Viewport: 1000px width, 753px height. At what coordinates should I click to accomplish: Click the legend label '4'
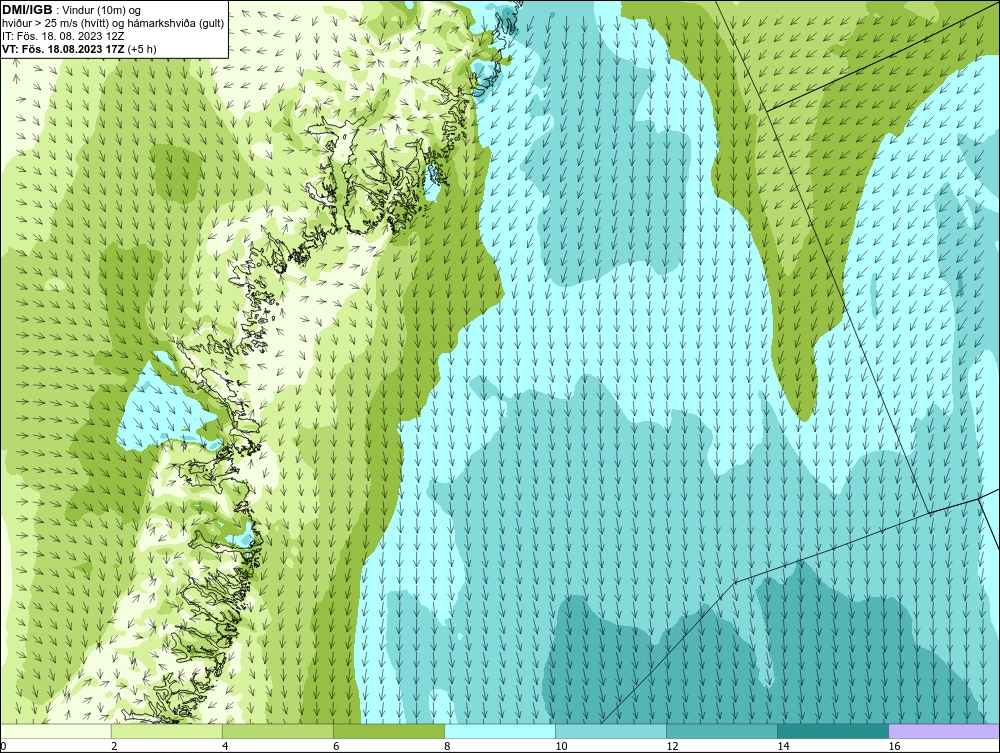225,746
